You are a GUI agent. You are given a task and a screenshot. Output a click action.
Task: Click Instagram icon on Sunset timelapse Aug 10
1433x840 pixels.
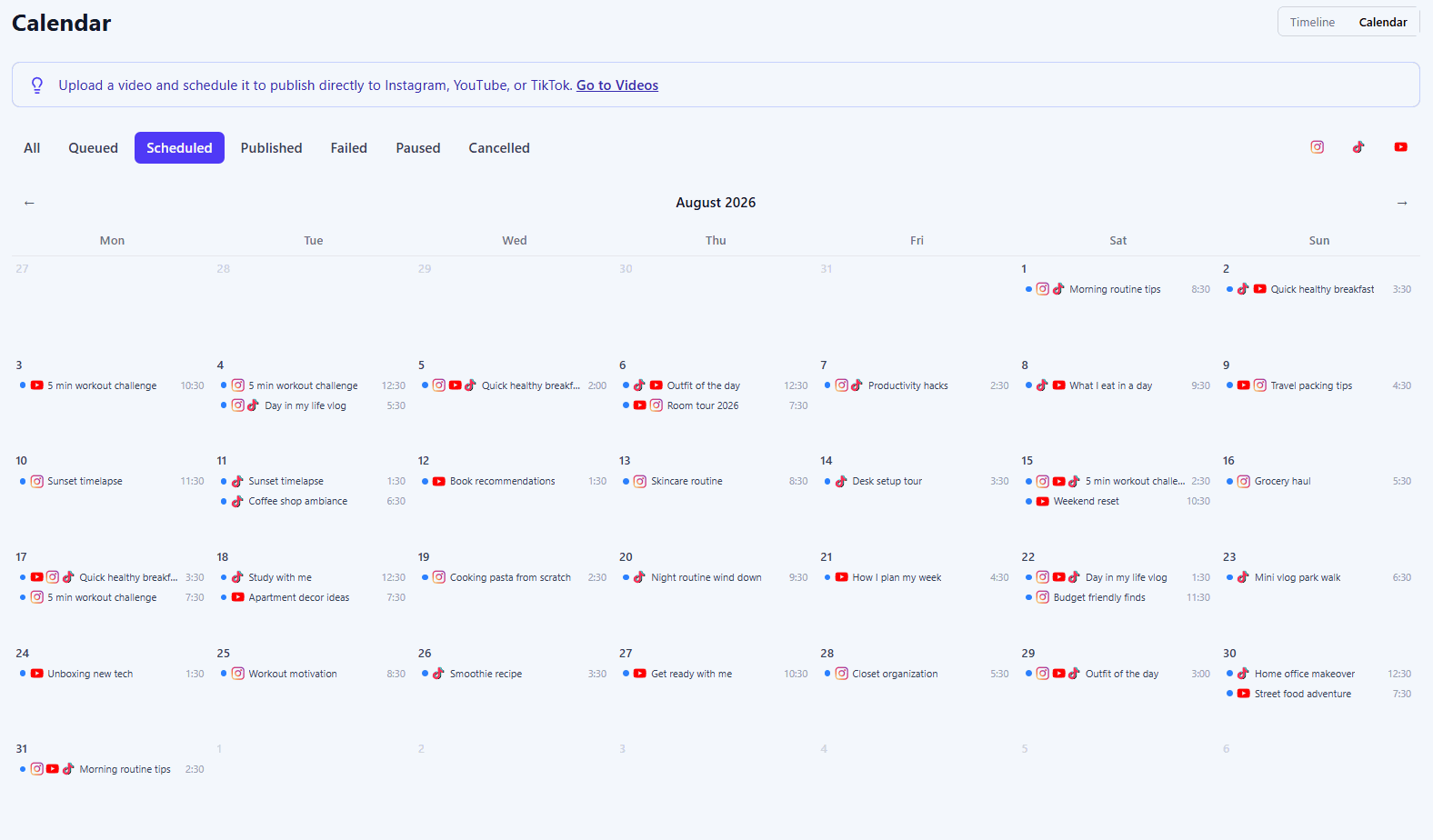pos(37,482)
